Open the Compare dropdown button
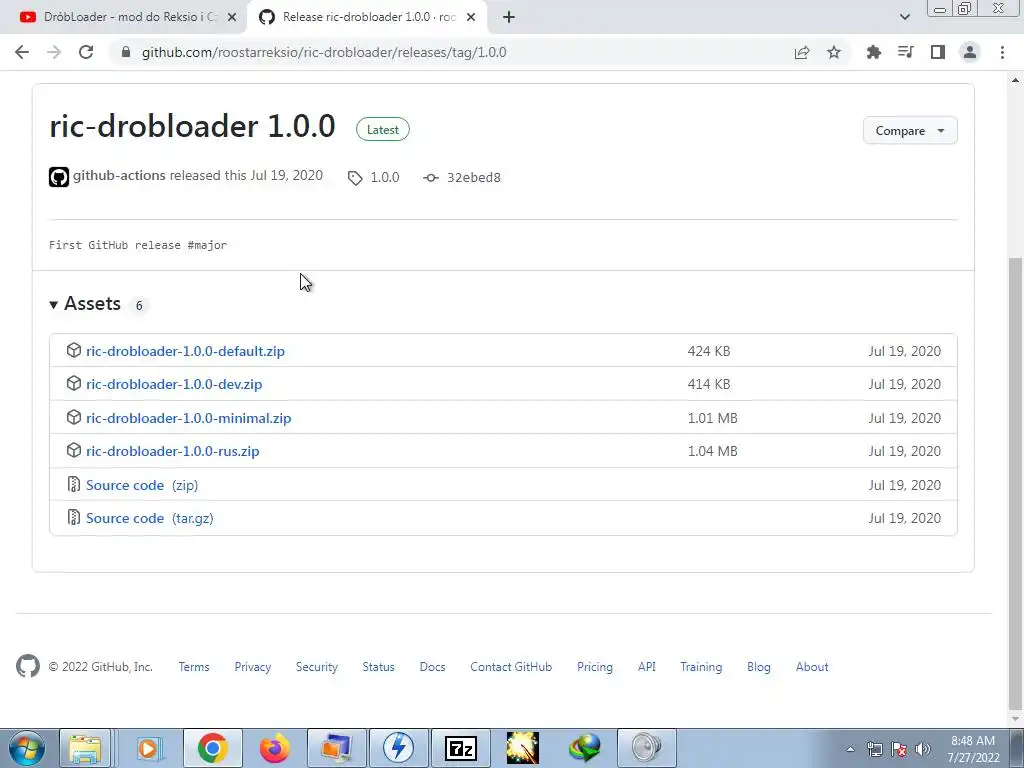The width and height of the screenshot is (1024, 768). click(910, 131)
